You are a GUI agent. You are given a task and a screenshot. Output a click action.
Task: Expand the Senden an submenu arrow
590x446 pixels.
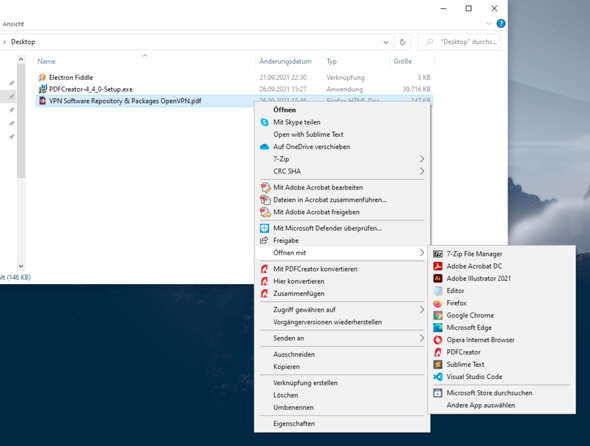(422, 338)
